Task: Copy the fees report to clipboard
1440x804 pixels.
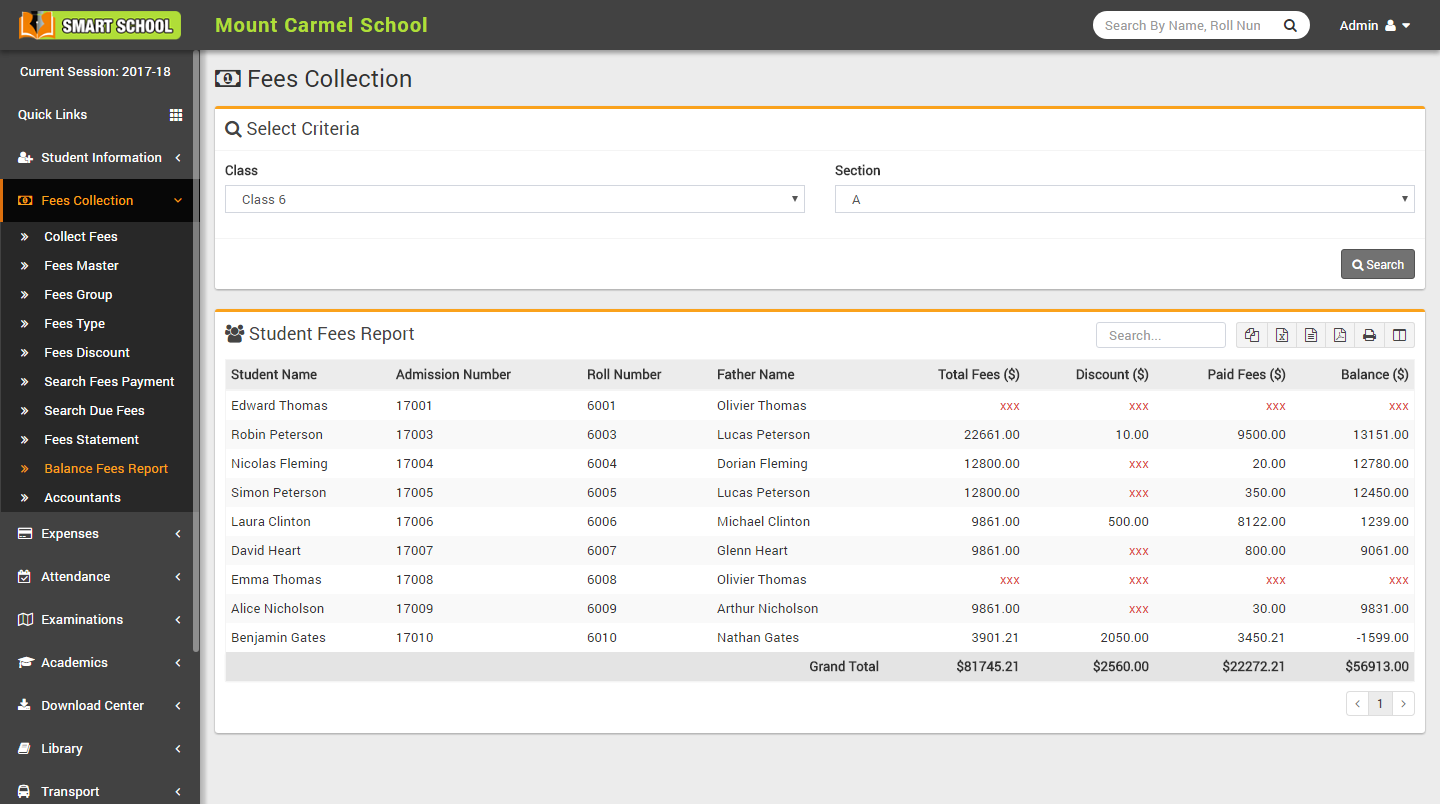Action: coord(1252,335)
